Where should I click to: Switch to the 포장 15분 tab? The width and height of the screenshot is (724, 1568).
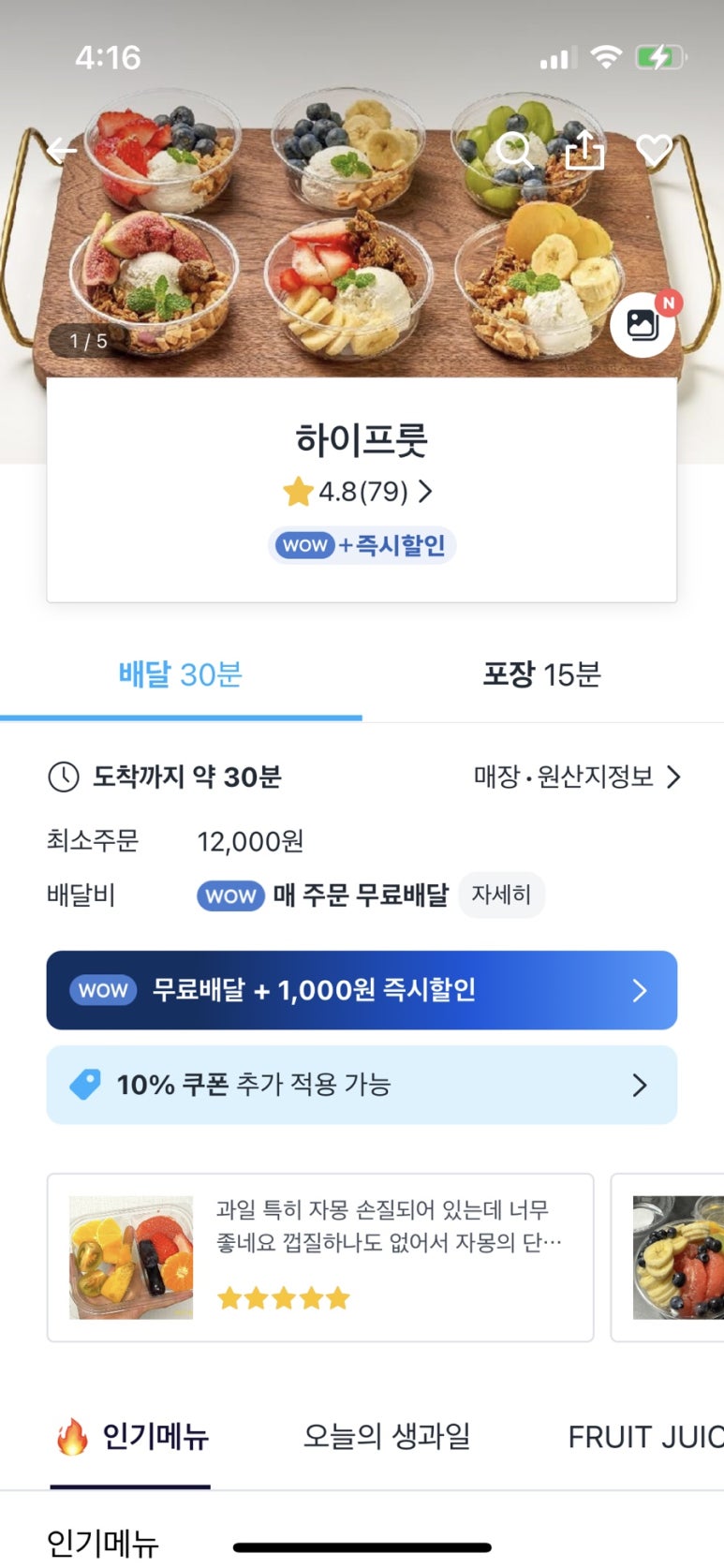pos(541,674)
